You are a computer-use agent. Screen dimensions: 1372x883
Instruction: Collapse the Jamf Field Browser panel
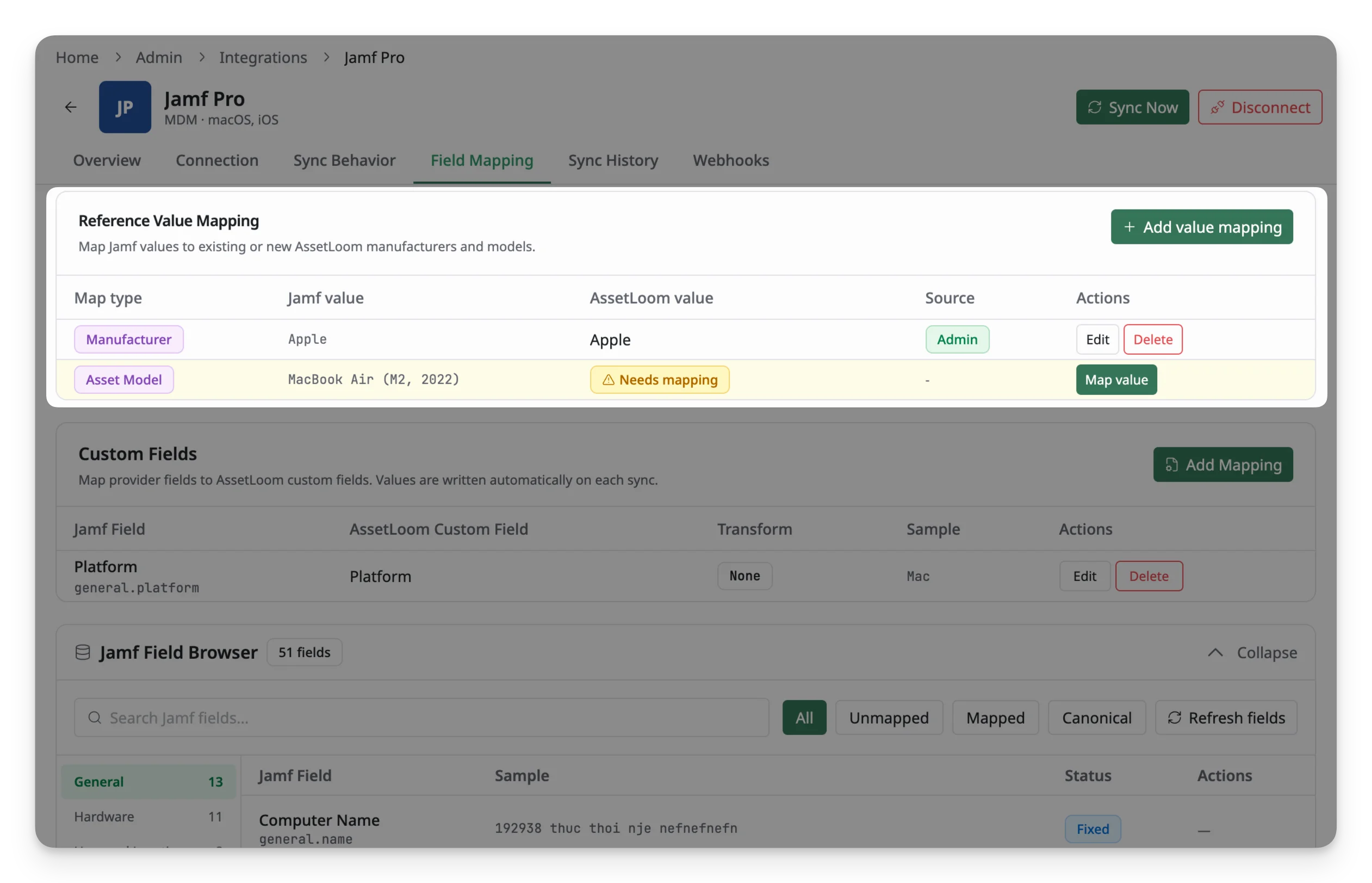pyautogui.click(x=1252, y=652)
